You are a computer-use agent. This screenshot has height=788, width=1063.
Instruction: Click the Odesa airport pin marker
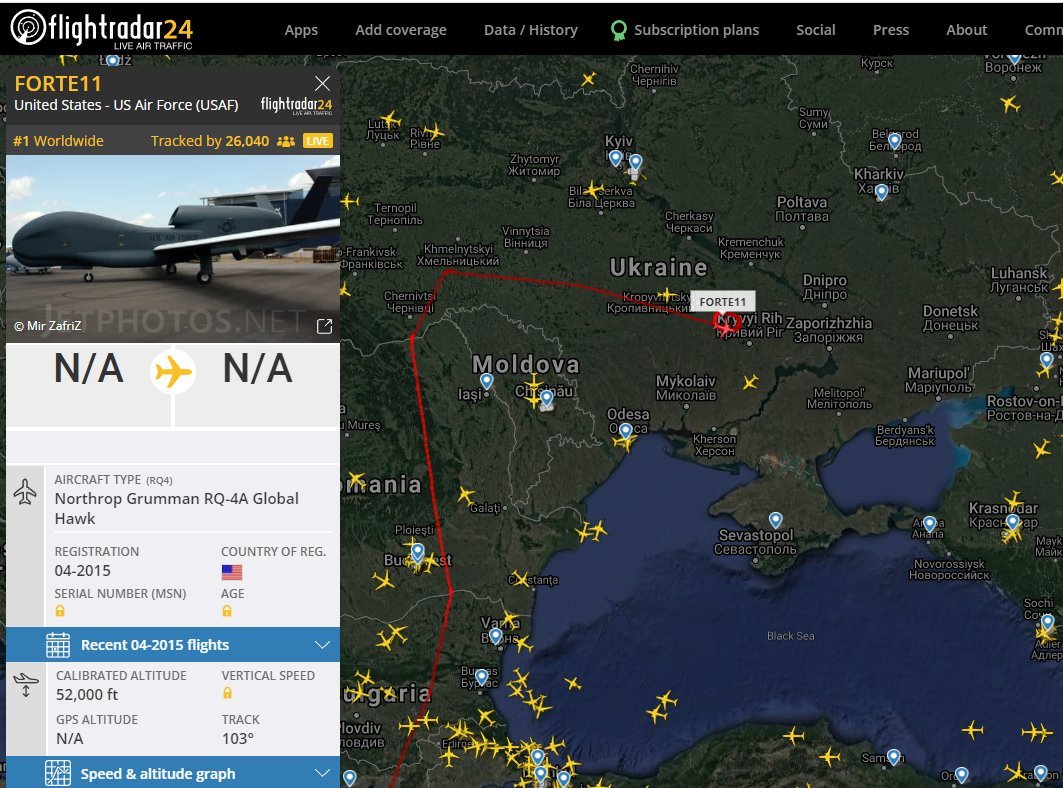[x=625, y=431]
